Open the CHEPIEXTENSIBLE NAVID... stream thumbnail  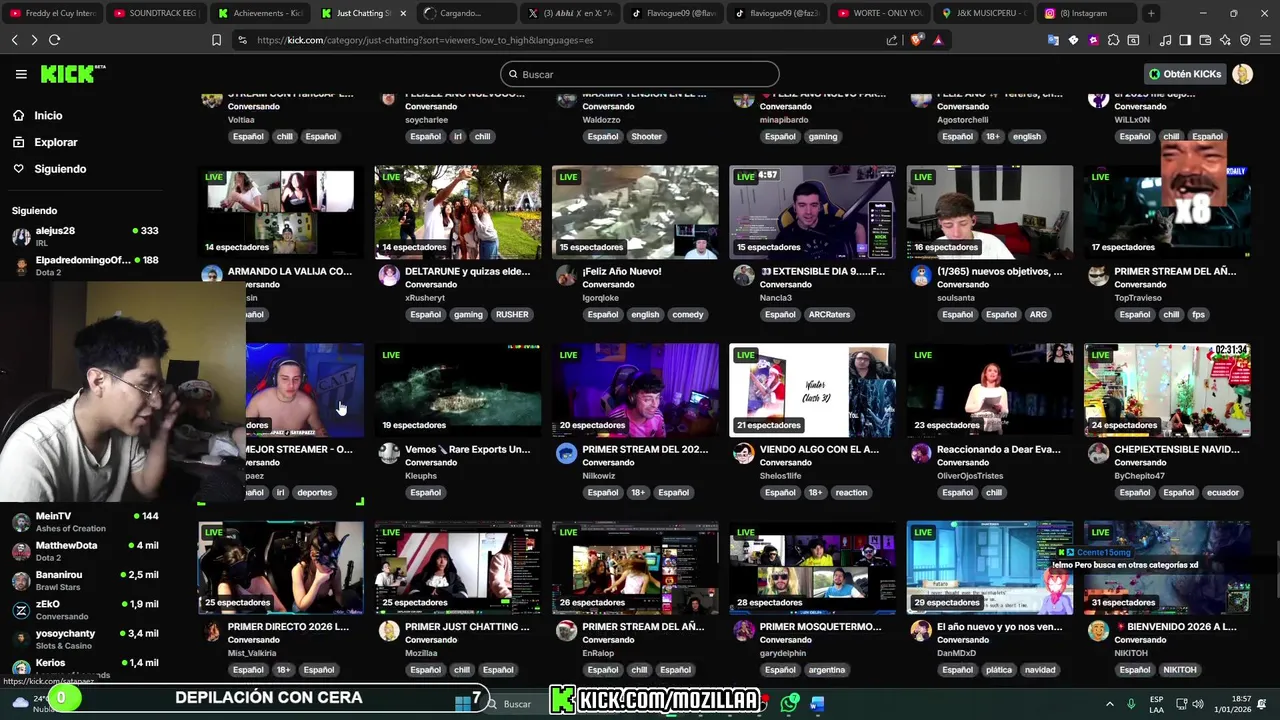click(1167, 390)
